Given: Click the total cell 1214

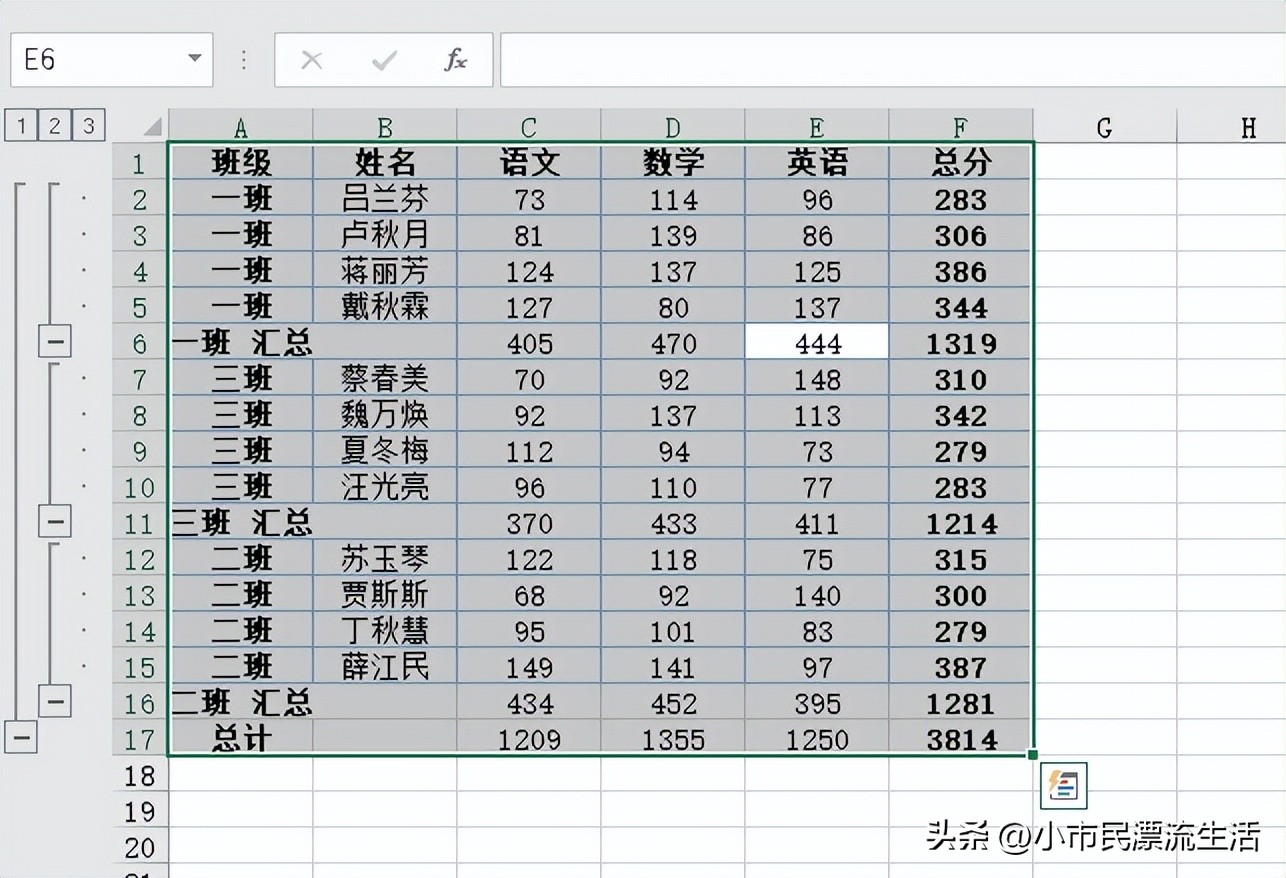Looking at the screenshot, I should point(961,523).
